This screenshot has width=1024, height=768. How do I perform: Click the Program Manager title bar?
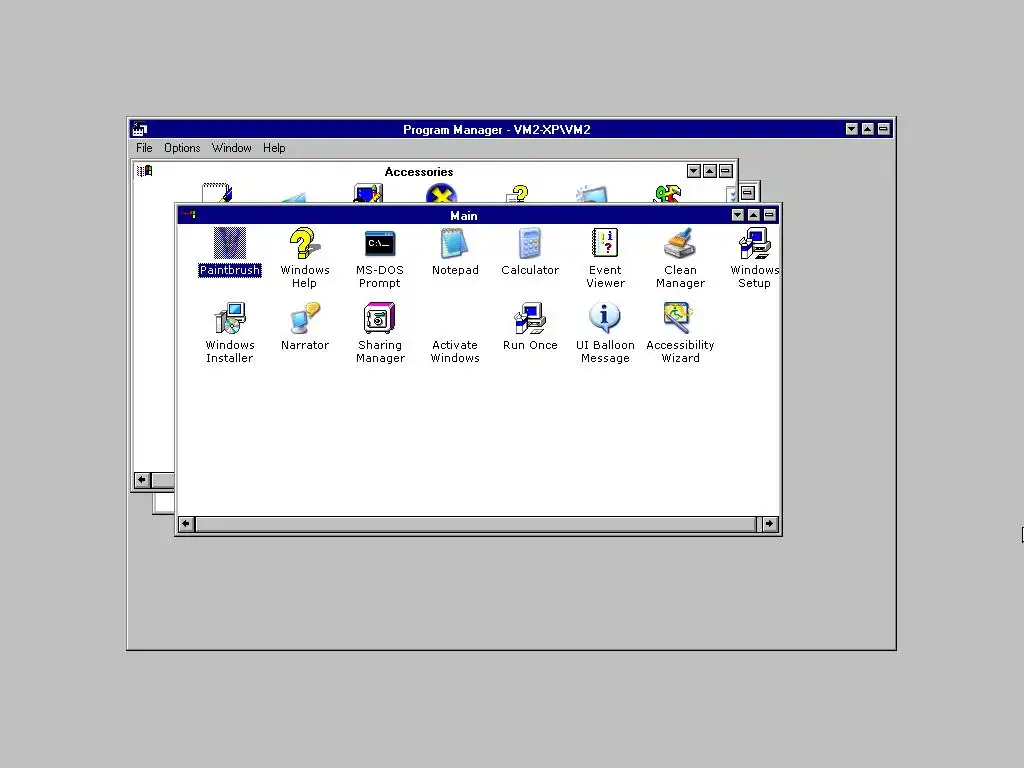(496, 129)
